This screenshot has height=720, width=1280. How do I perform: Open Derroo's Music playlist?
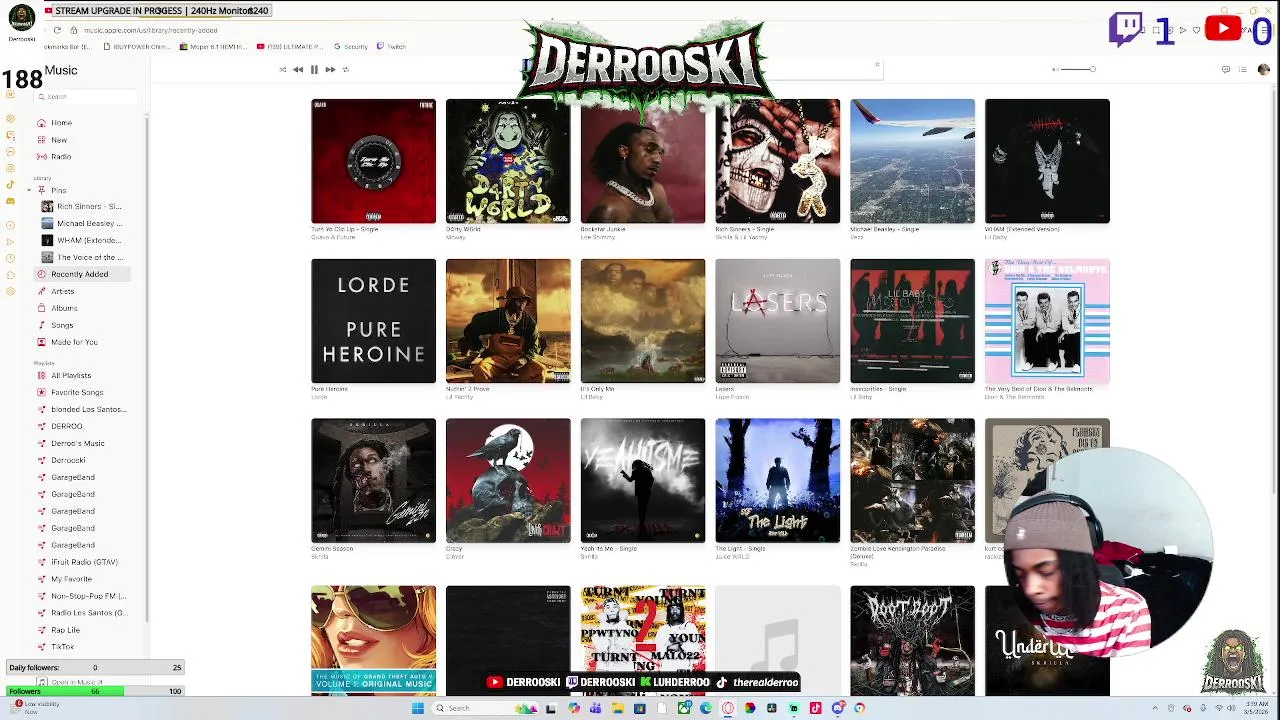click(x=77, y=444)
